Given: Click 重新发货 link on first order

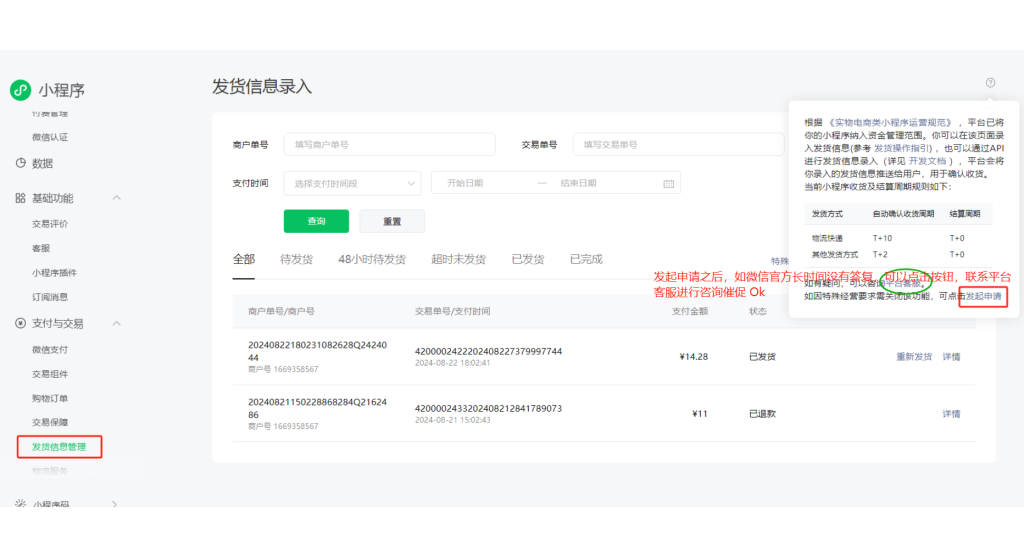Looking at the screenshot, I should (914, 356).
